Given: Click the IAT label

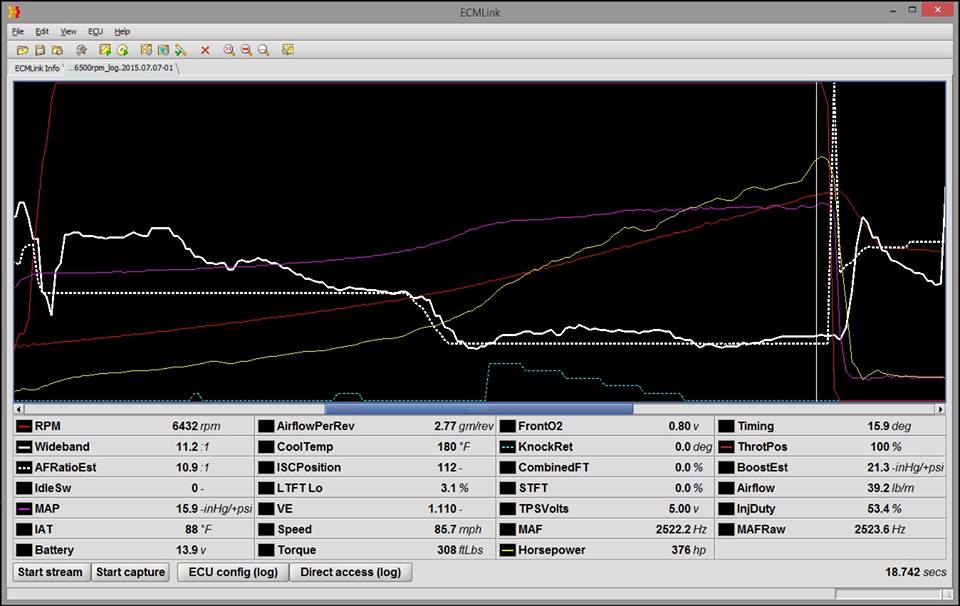Looking at the screenshot, I should [x=43, y=529].
